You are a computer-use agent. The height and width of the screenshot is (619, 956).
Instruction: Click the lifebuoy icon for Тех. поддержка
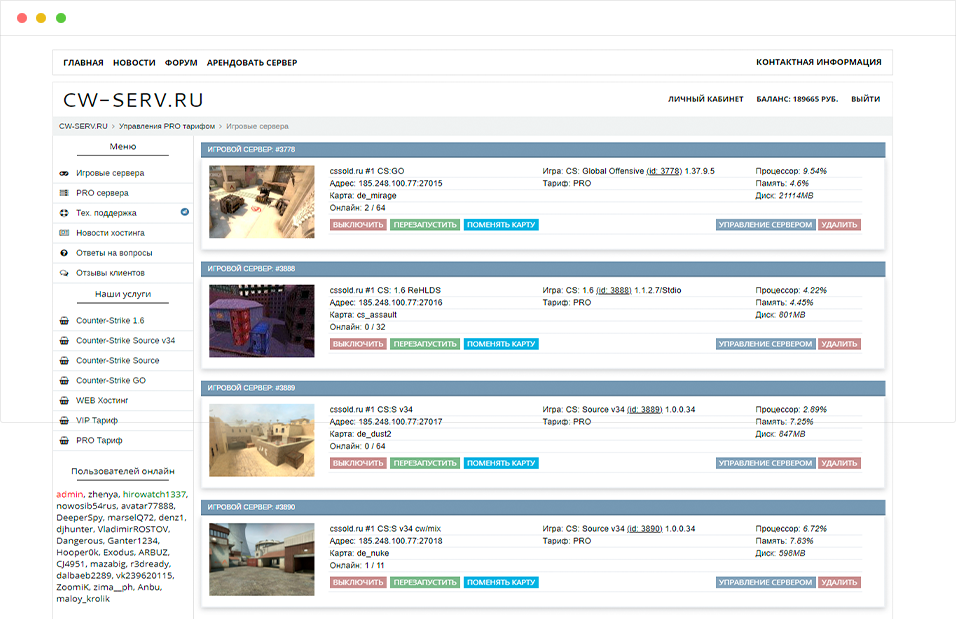[65, 213]
